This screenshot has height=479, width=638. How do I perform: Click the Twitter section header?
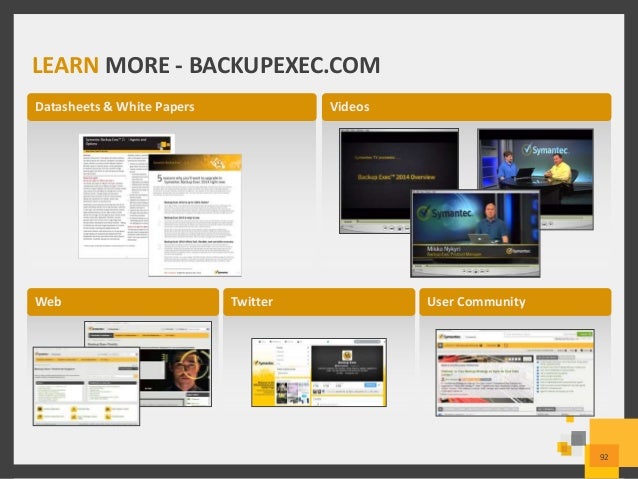[x=319, y=302]
